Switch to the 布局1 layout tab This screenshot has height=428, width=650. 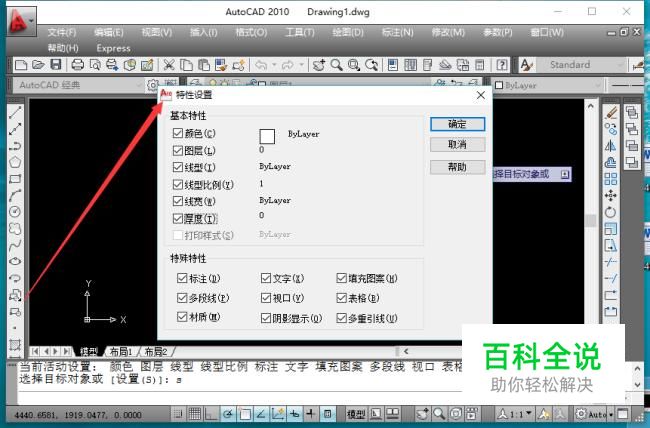tap(121, 352)
